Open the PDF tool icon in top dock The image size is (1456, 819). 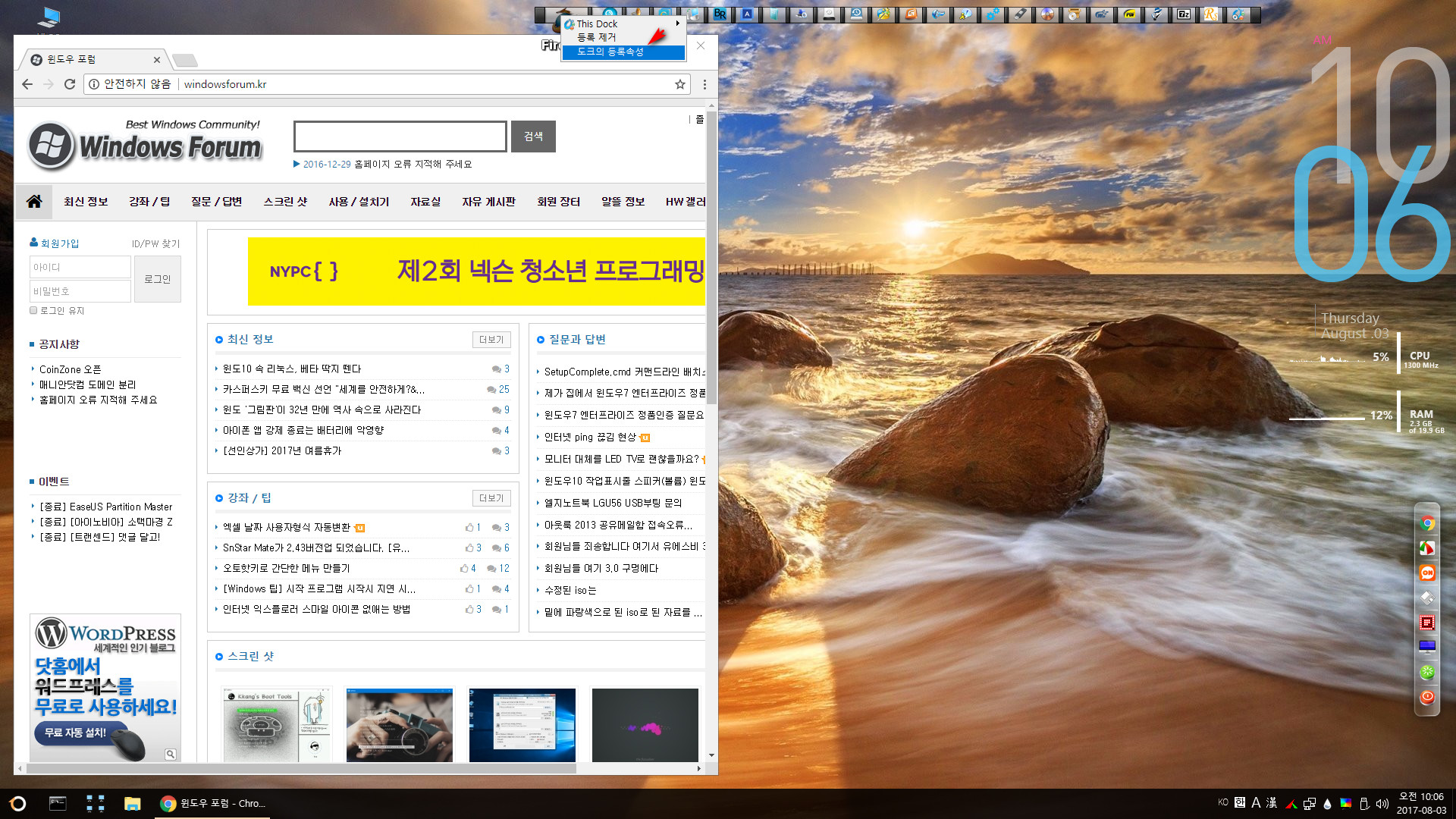(x=1129, y=14)
